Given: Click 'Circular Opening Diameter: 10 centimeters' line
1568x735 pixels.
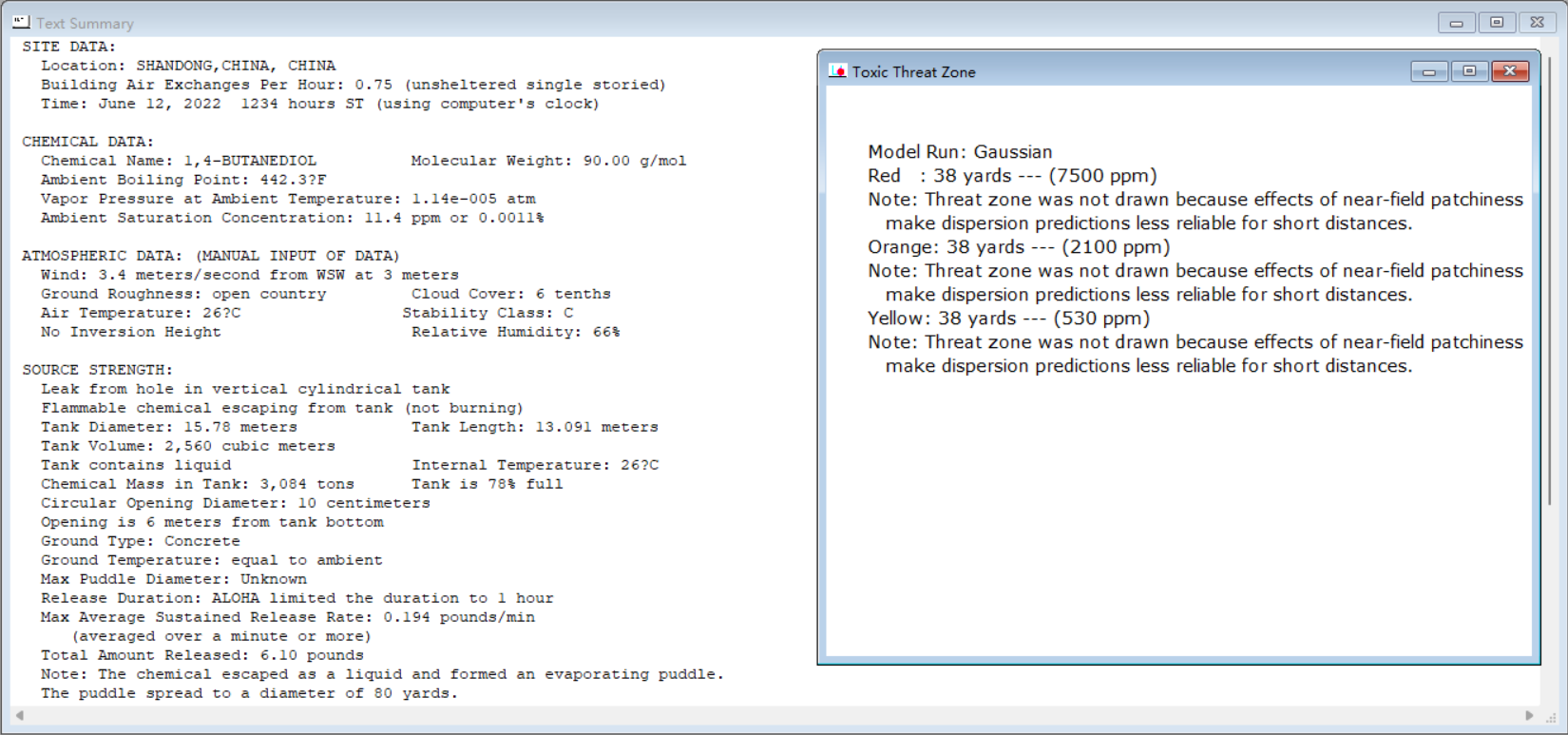Looking at the screenshot, I should point(236,503).
